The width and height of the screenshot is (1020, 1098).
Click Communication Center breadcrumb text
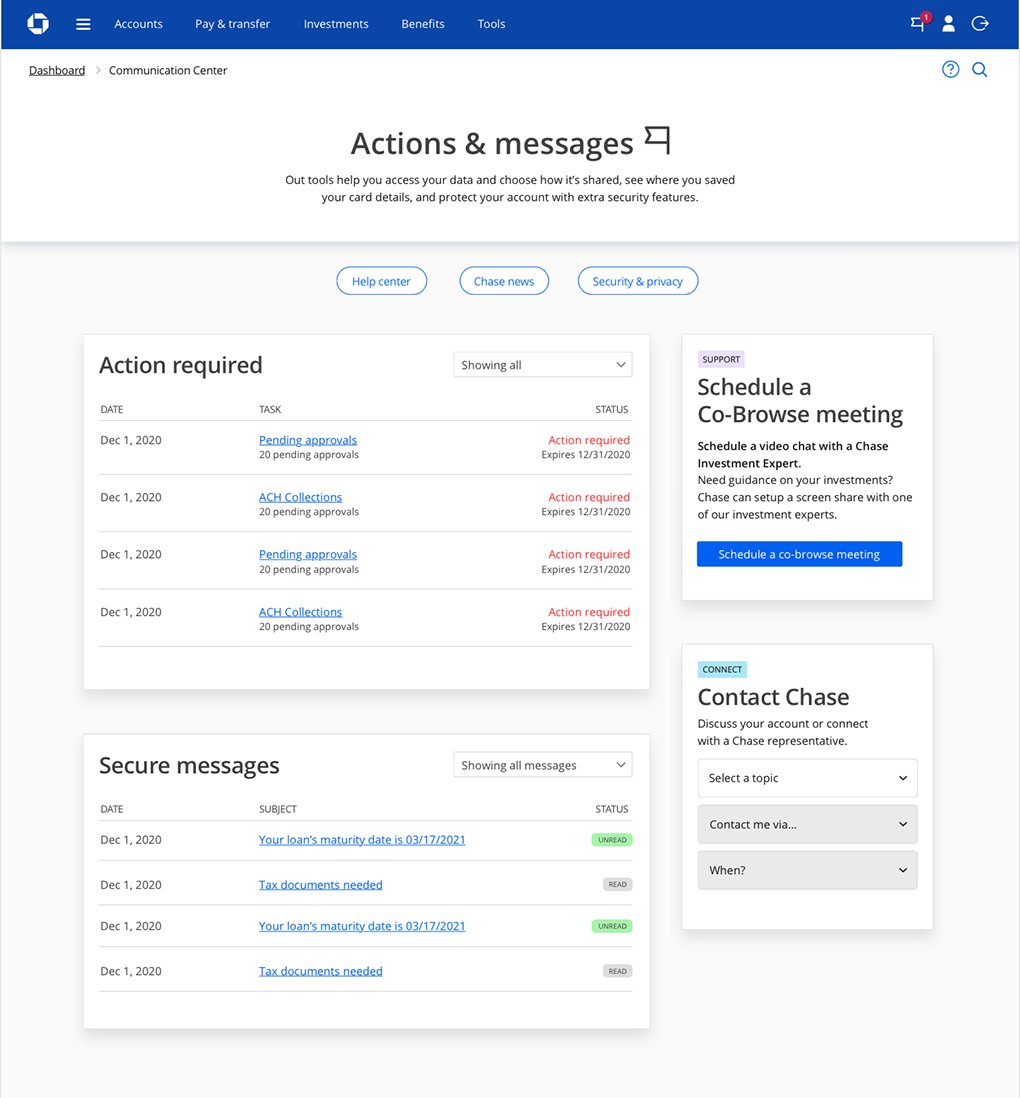pyautogui.click(x=168, y=70)
